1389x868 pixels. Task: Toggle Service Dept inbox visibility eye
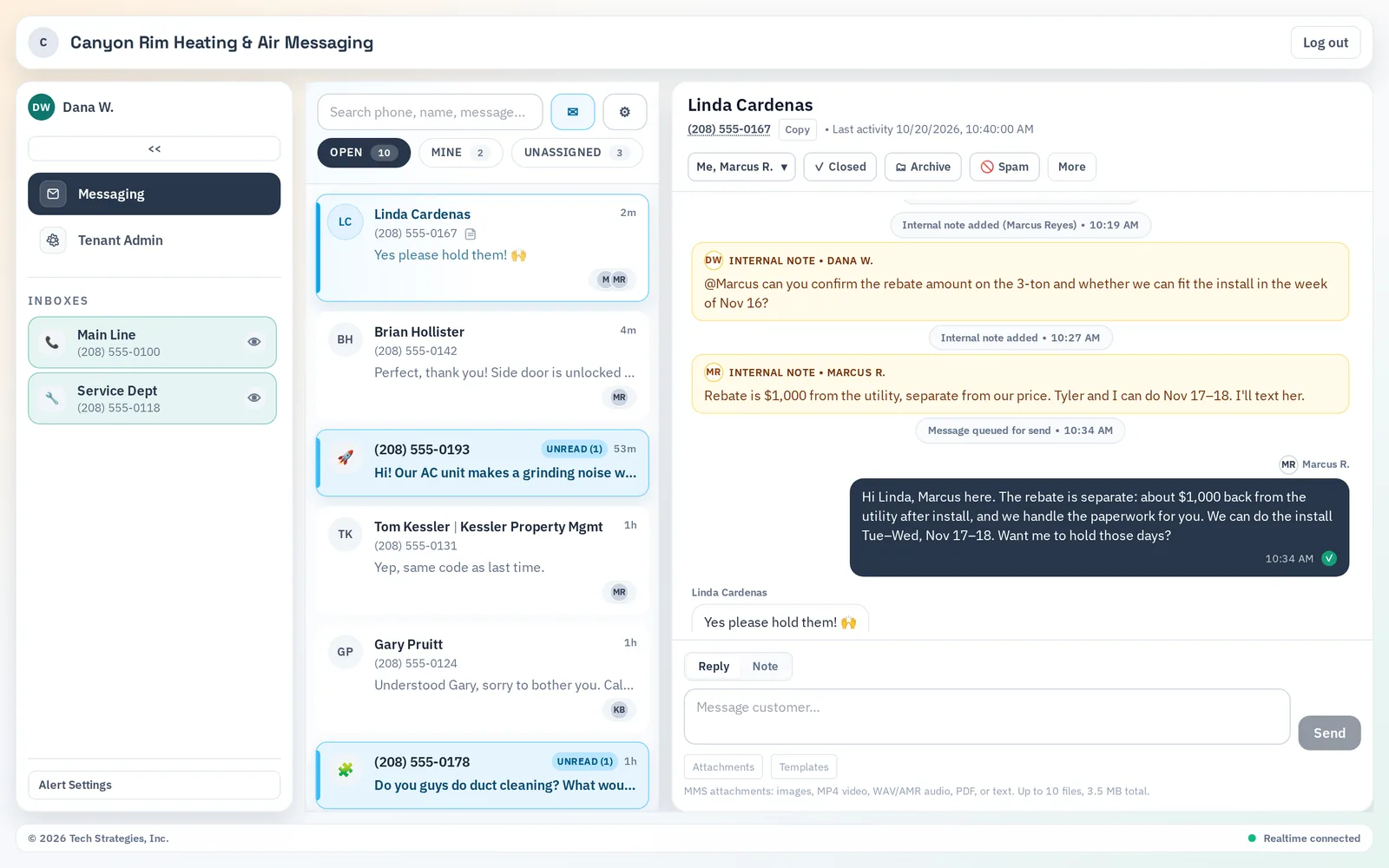coord(254,398)
